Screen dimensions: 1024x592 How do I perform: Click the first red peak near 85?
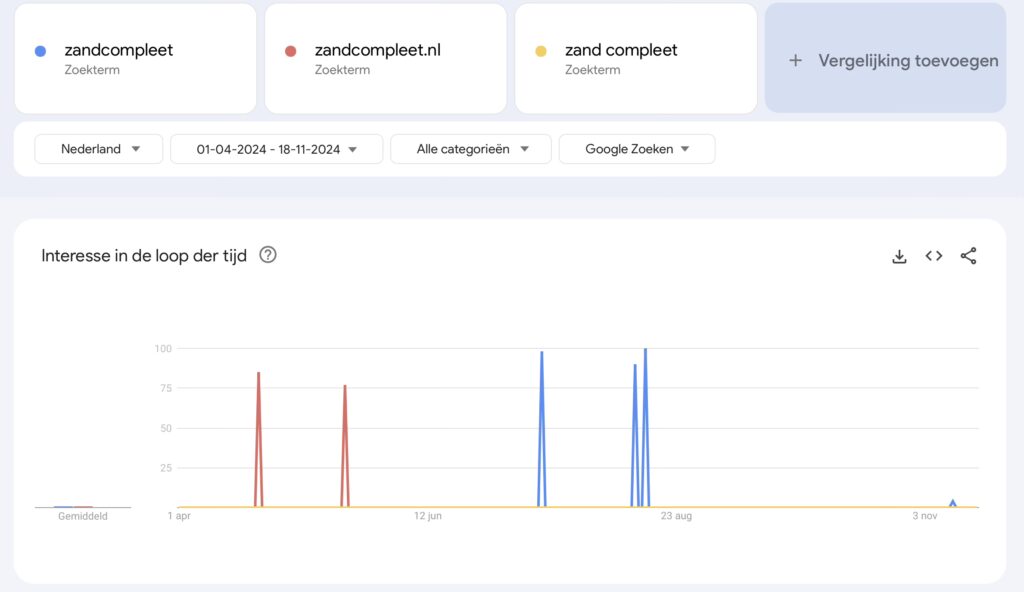click(x=259, y=374)
